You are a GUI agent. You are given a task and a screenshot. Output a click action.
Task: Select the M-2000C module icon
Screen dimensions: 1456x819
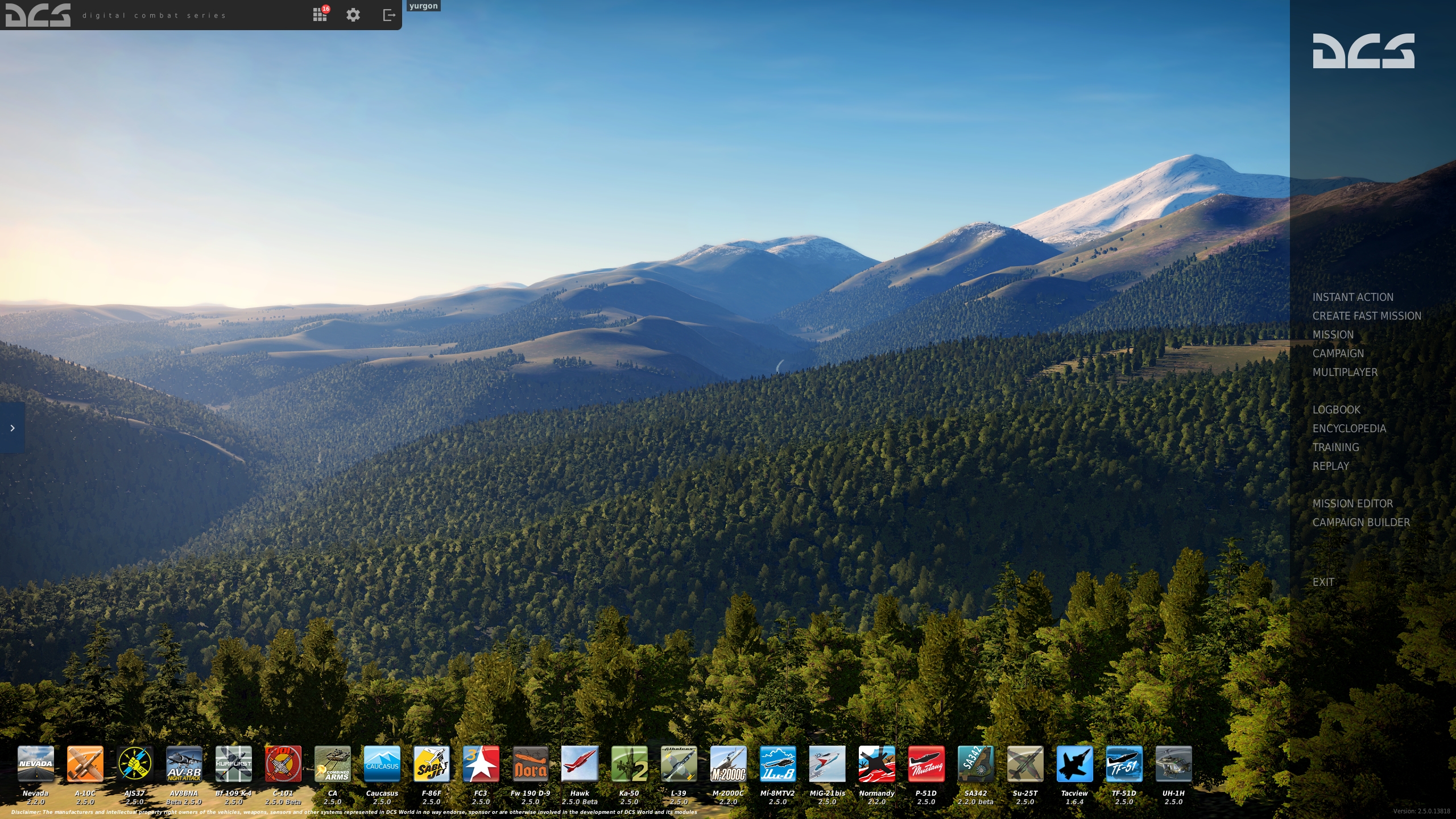coord(728,765)
